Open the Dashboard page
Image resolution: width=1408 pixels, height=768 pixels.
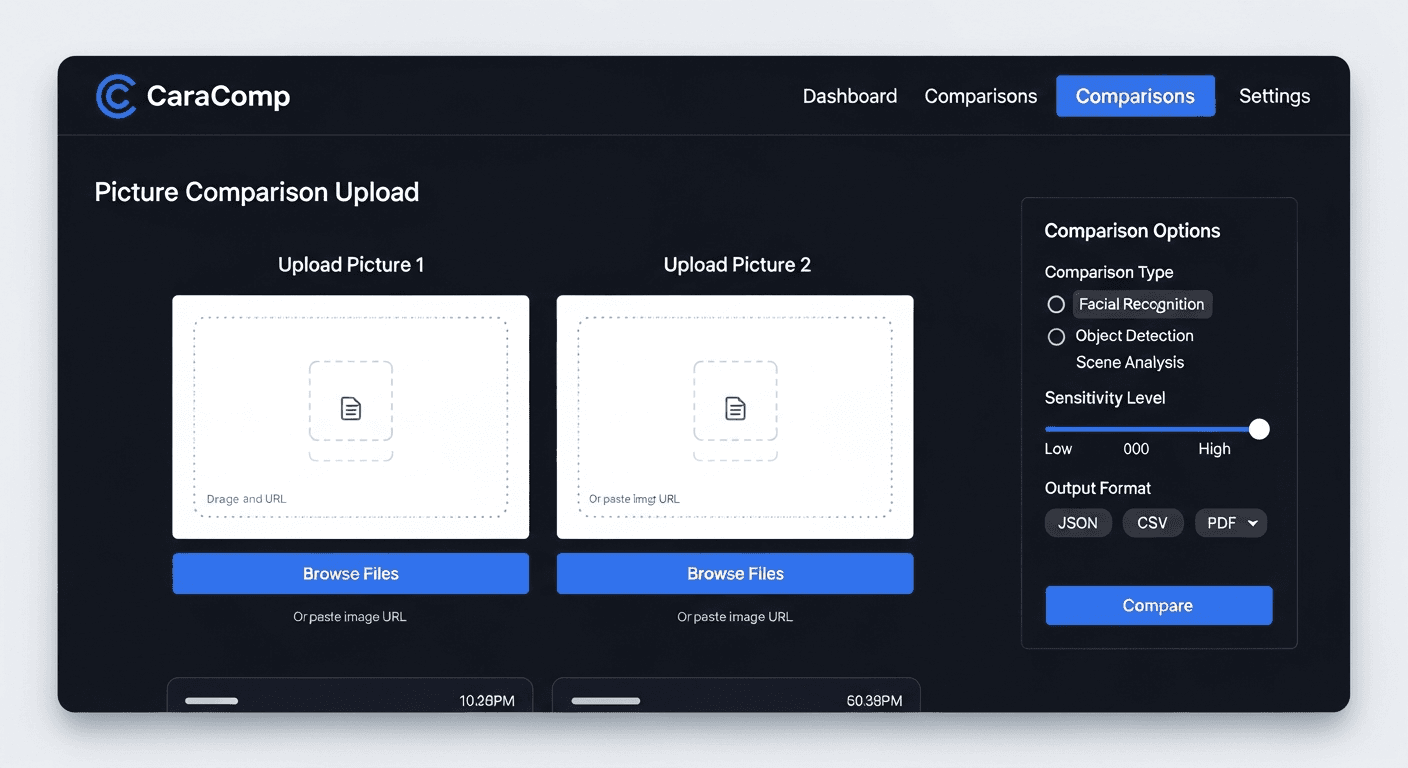click(849, 95)
